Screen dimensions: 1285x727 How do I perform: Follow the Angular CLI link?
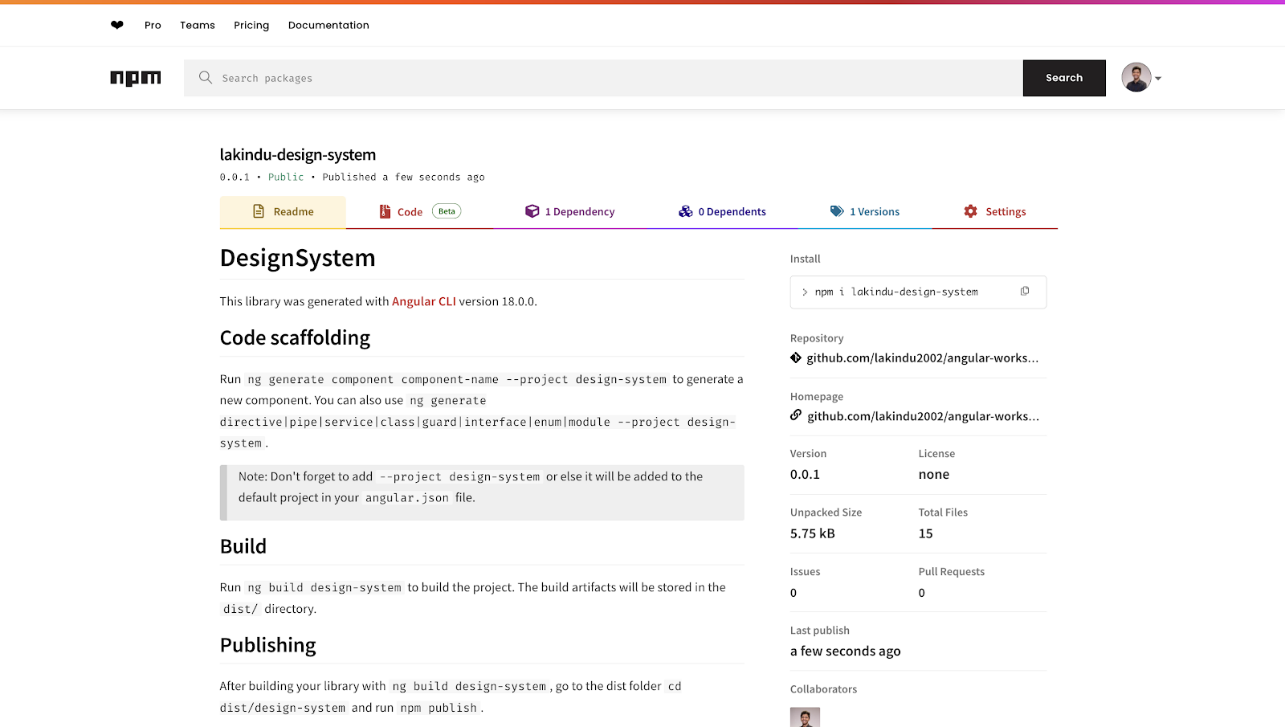pyautogui.click(x=423, y=301)
